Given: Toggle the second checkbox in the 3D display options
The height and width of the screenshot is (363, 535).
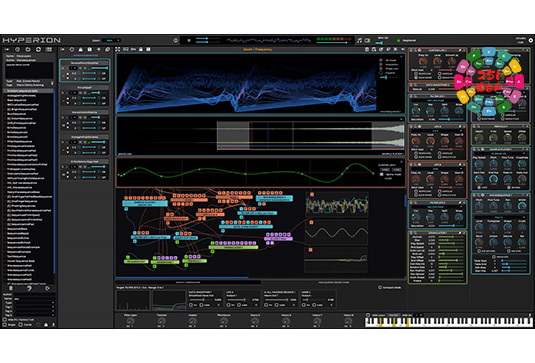Looking at the screenshot, I should pos(381,64).
